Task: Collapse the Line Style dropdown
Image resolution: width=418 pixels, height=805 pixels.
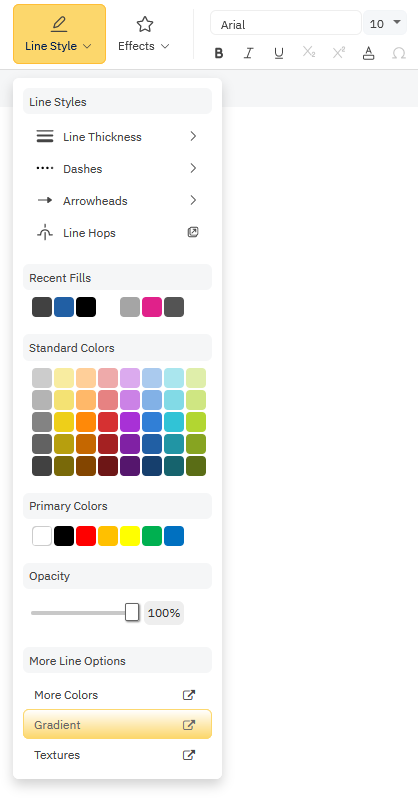Action: [x=60, y=34]
